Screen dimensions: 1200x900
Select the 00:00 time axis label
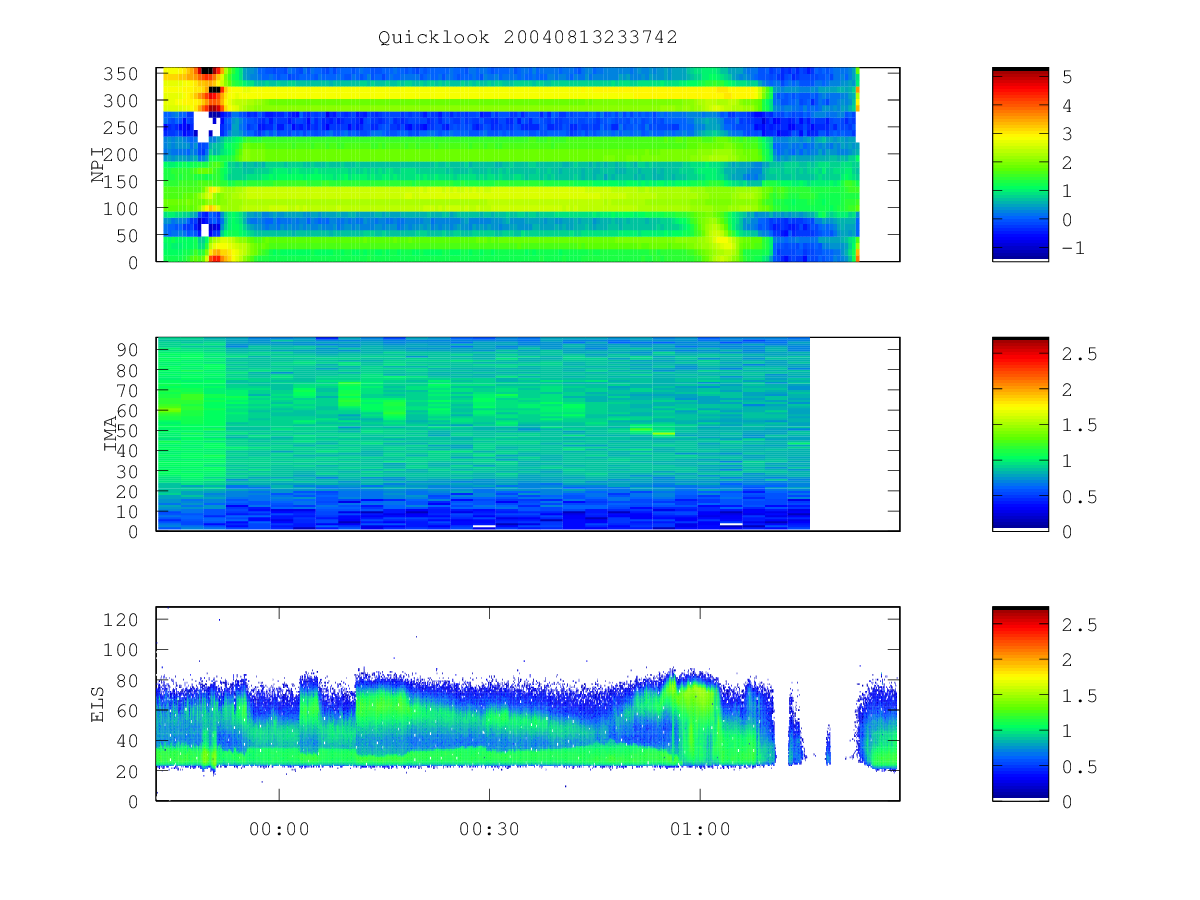point(279,829)
